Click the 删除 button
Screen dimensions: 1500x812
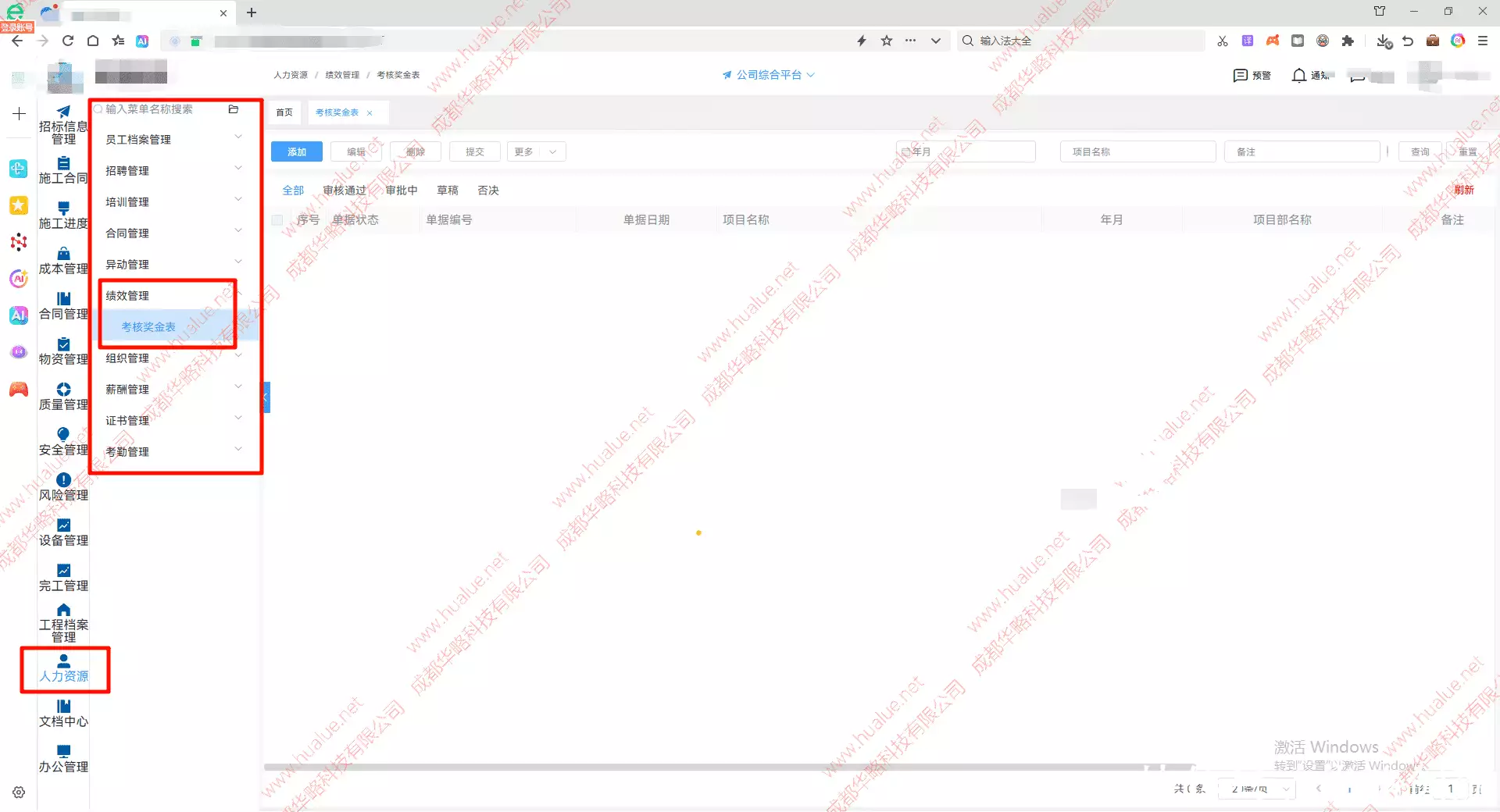pyautogui.click(x=416, y=151)
